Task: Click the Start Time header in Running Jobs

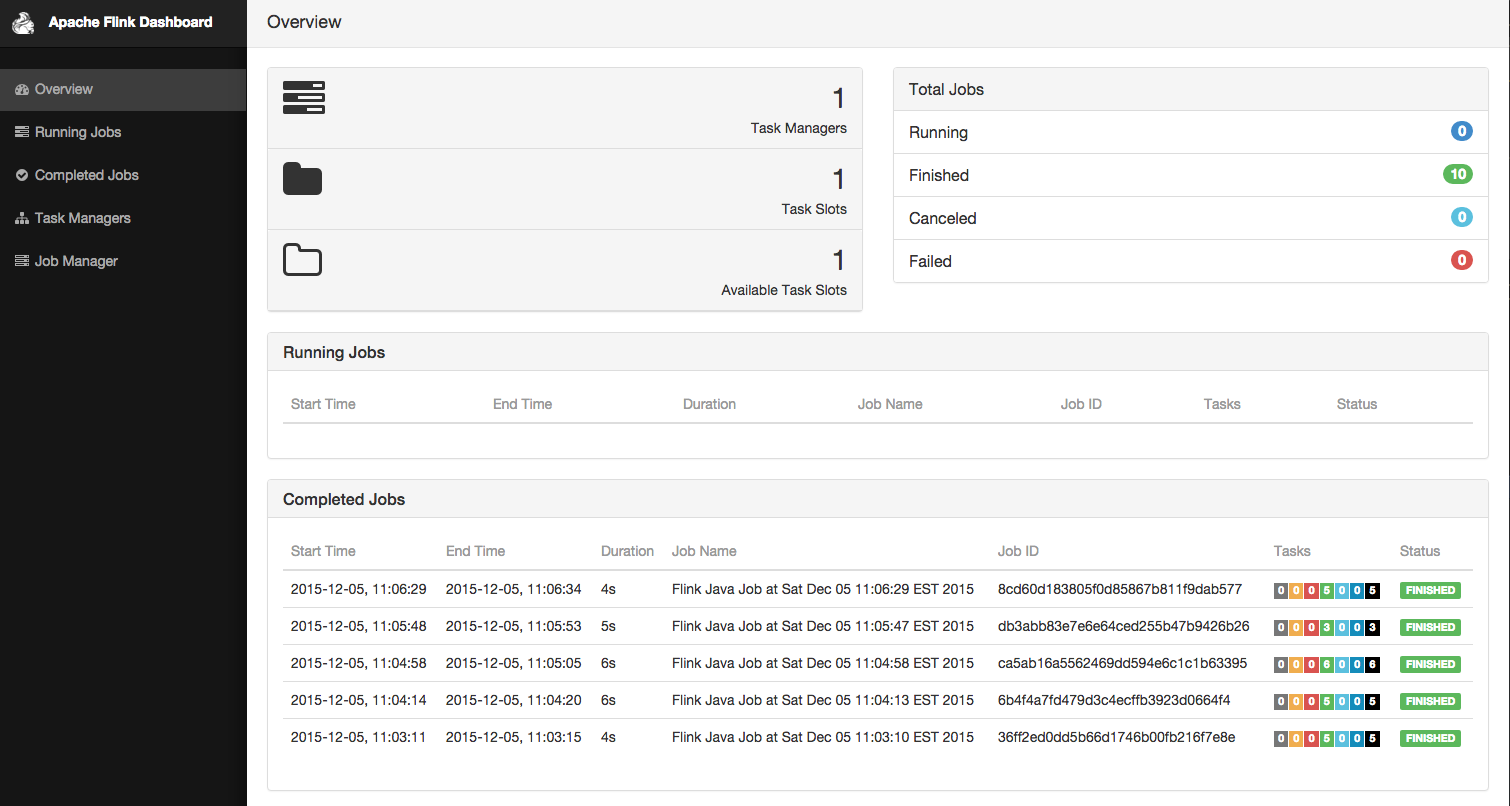Action: 323,404
